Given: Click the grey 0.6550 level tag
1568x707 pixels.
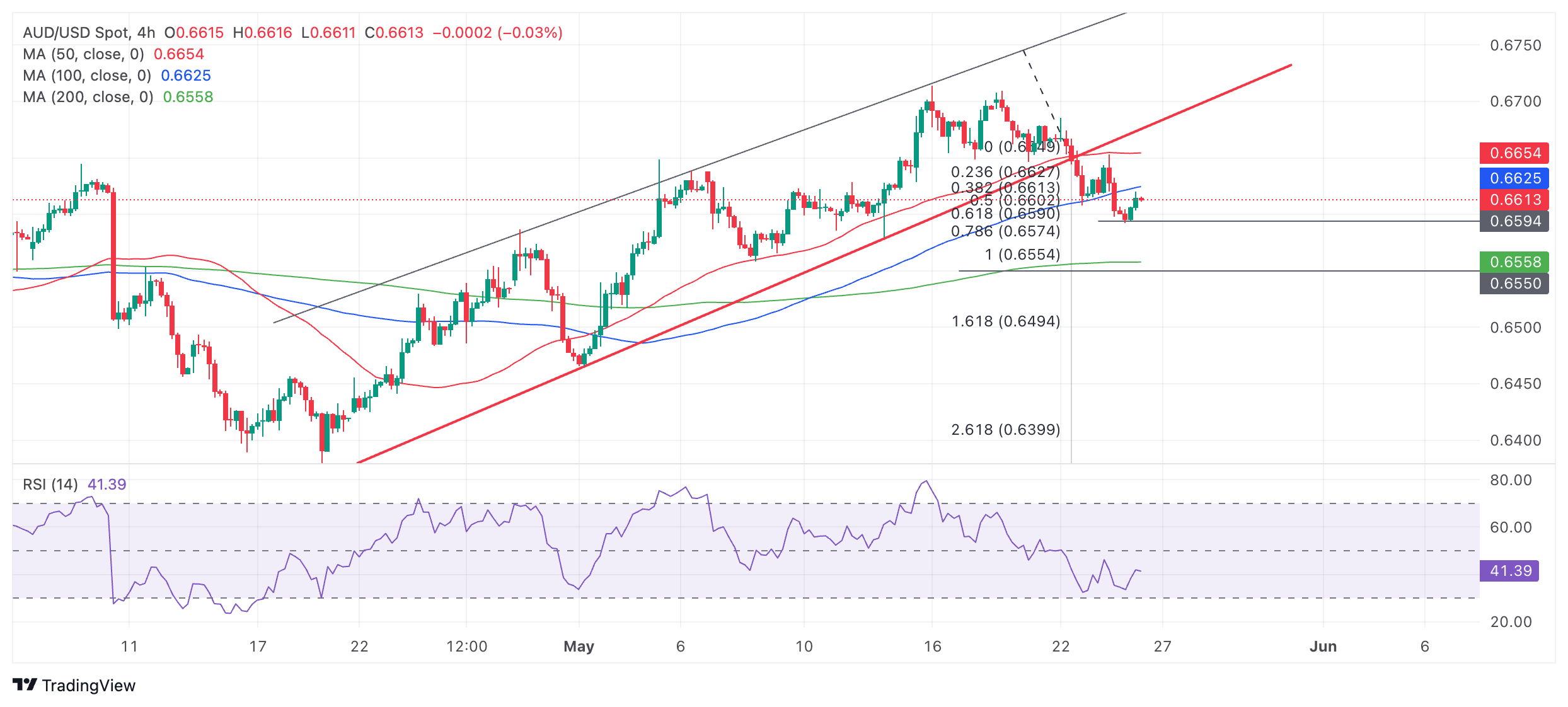Looking at the screenshot, I should click(x=1514, y=284).
